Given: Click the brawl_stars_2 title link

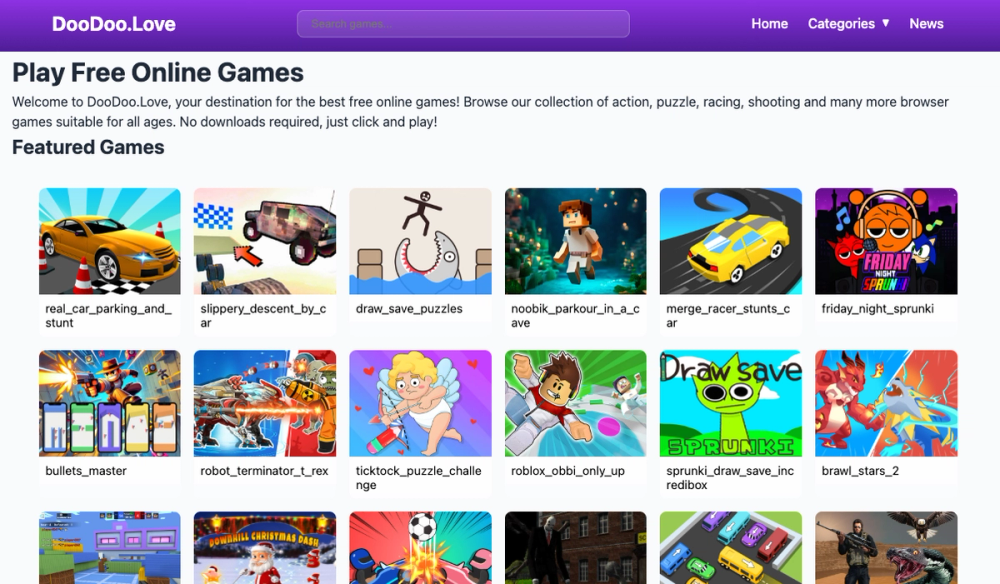Looking at the screenshot, I should [860, 471].
